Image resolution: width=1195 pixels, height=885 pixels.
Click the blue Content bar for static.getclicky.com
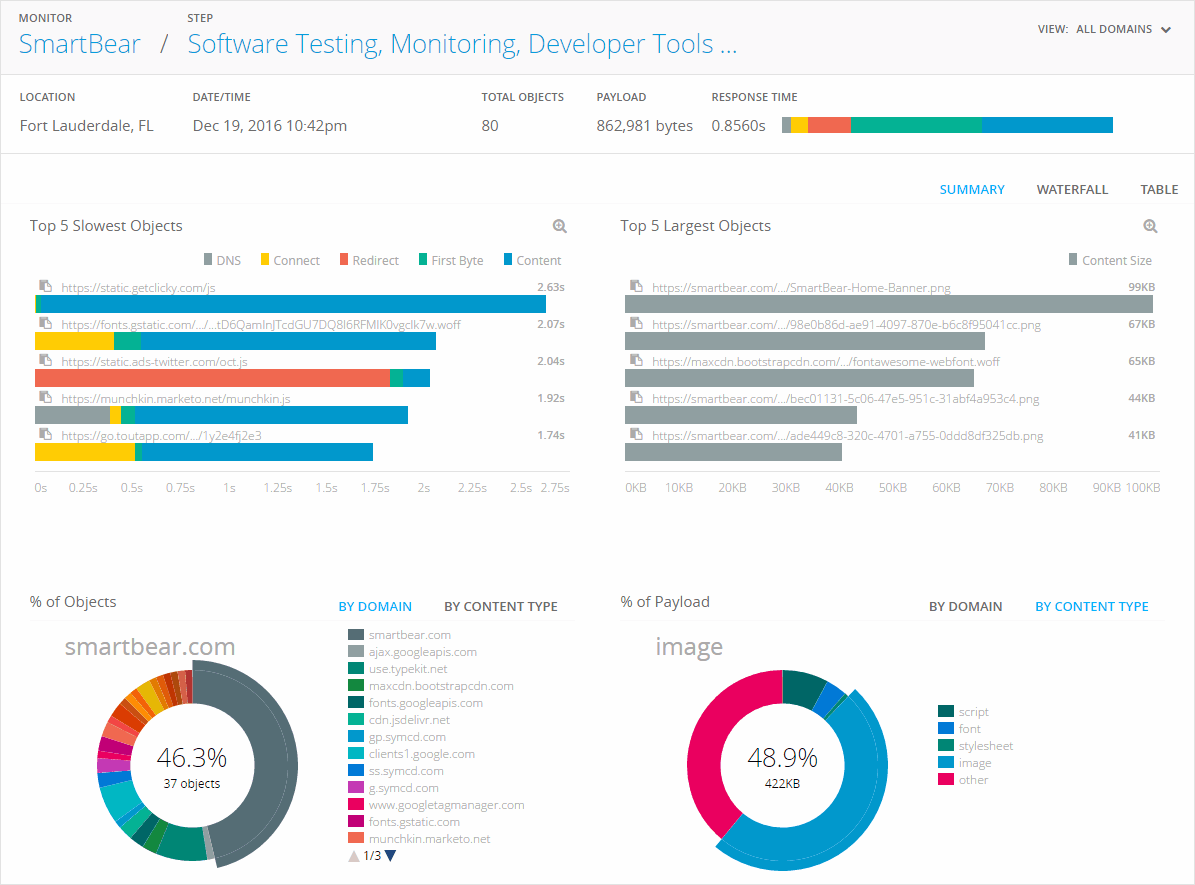coord(291,304)
